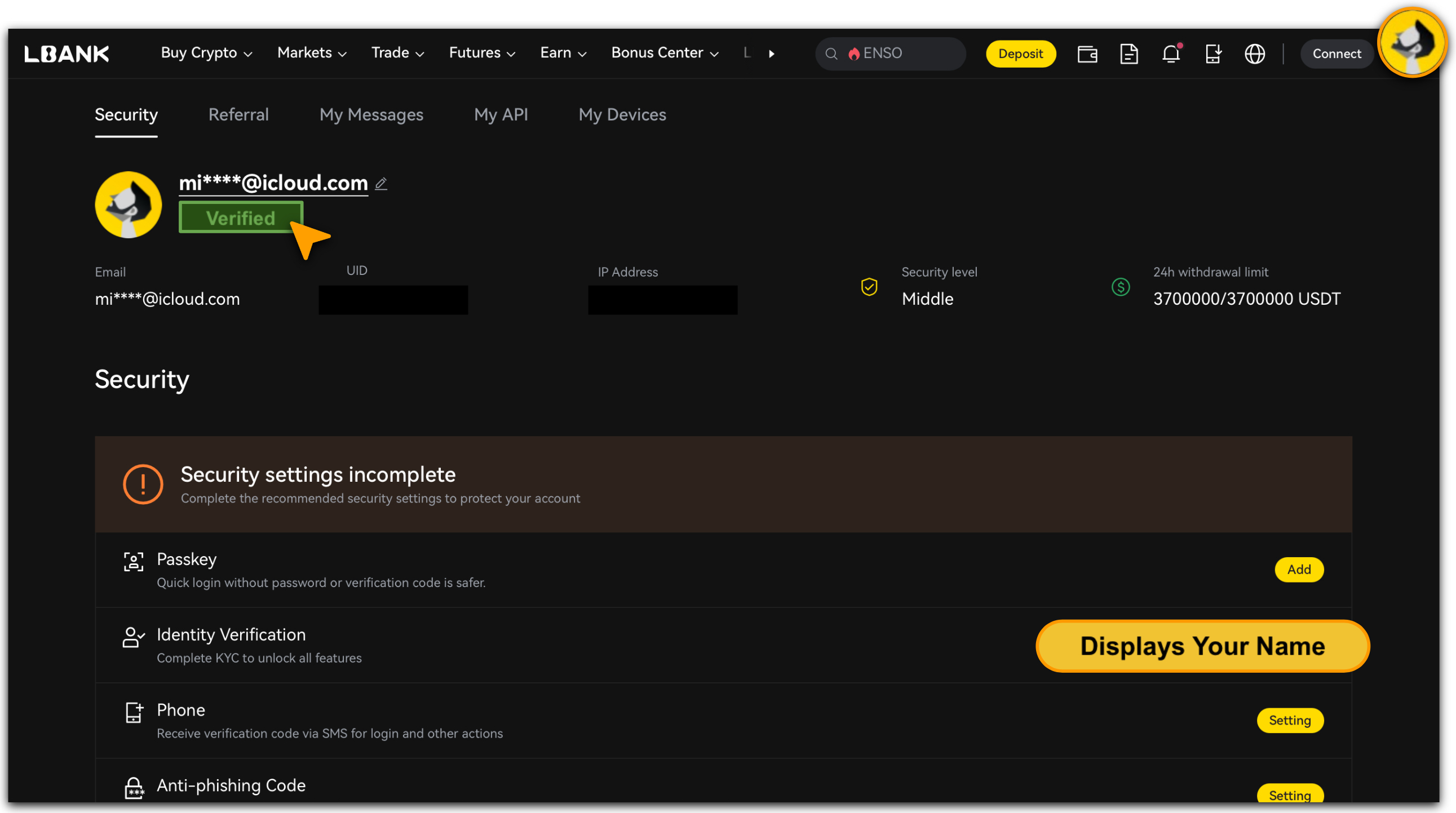
Task: Click the ENSO search field
Action: click(x=890, y=54)
